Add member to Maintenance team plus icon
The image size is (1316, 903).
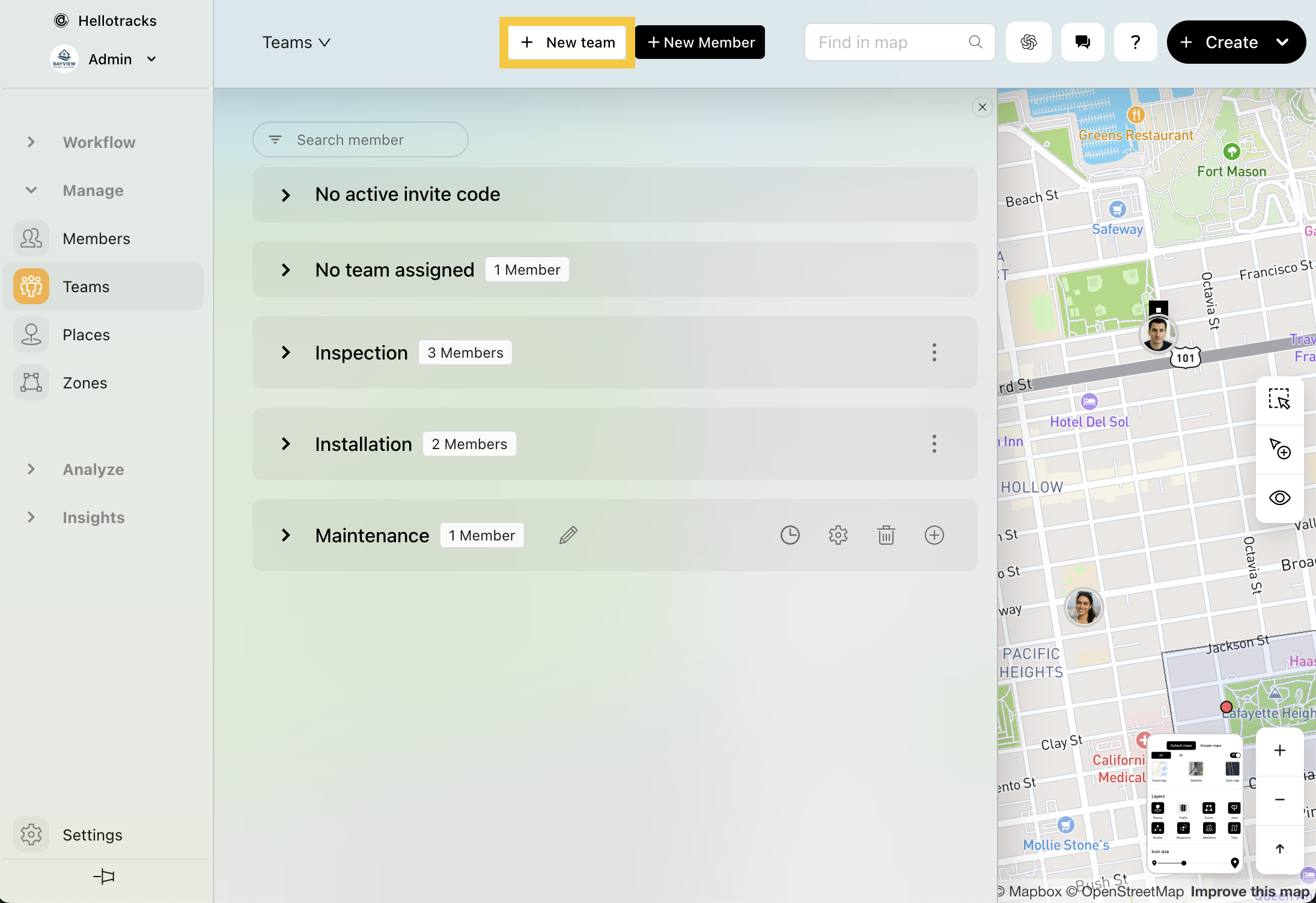click(x=934, y=535)
